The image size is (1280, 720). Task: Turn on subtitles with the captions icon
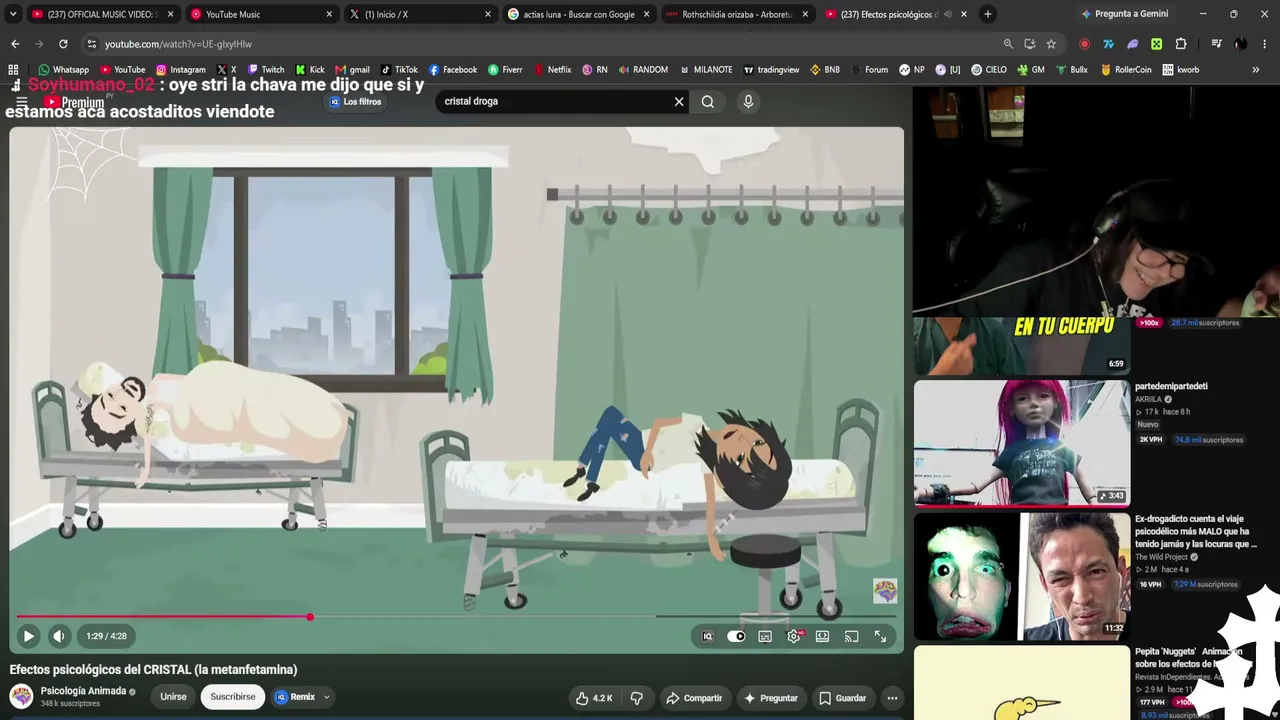(765, 636)
